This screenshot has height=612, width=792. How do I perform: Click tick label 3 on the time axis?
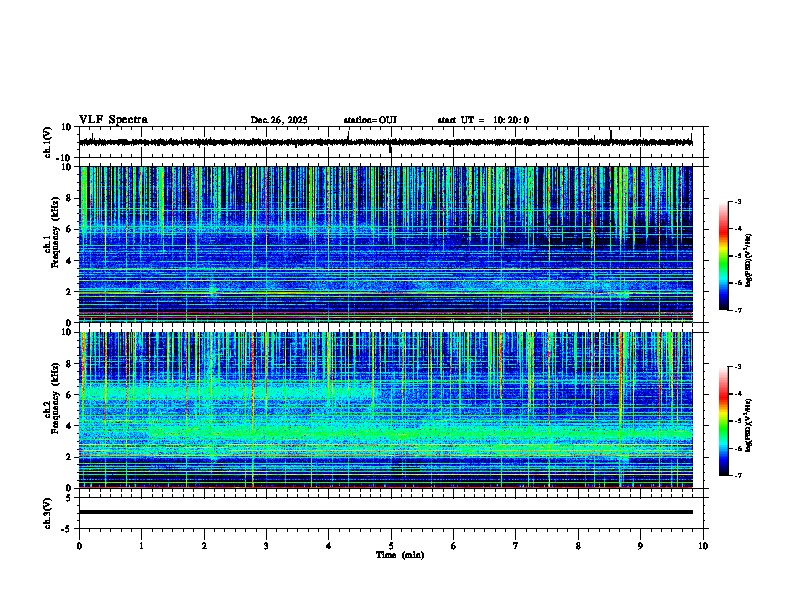click(266, 546)
